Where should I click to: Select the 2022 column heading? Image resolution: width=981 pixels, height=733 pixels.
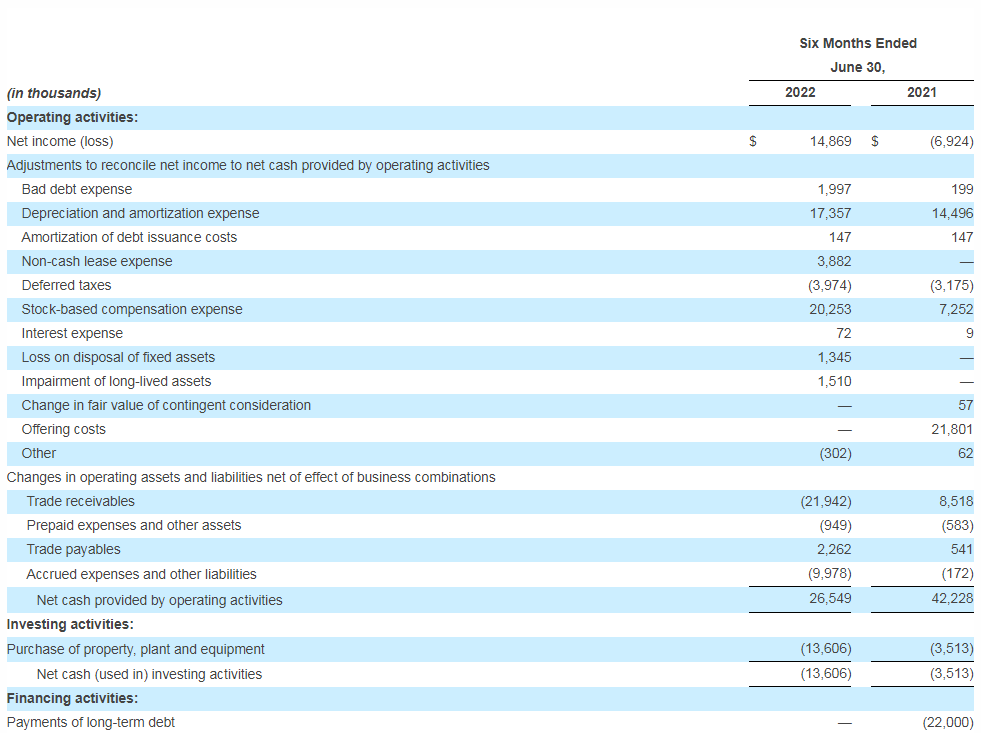(x=800, y=92)
